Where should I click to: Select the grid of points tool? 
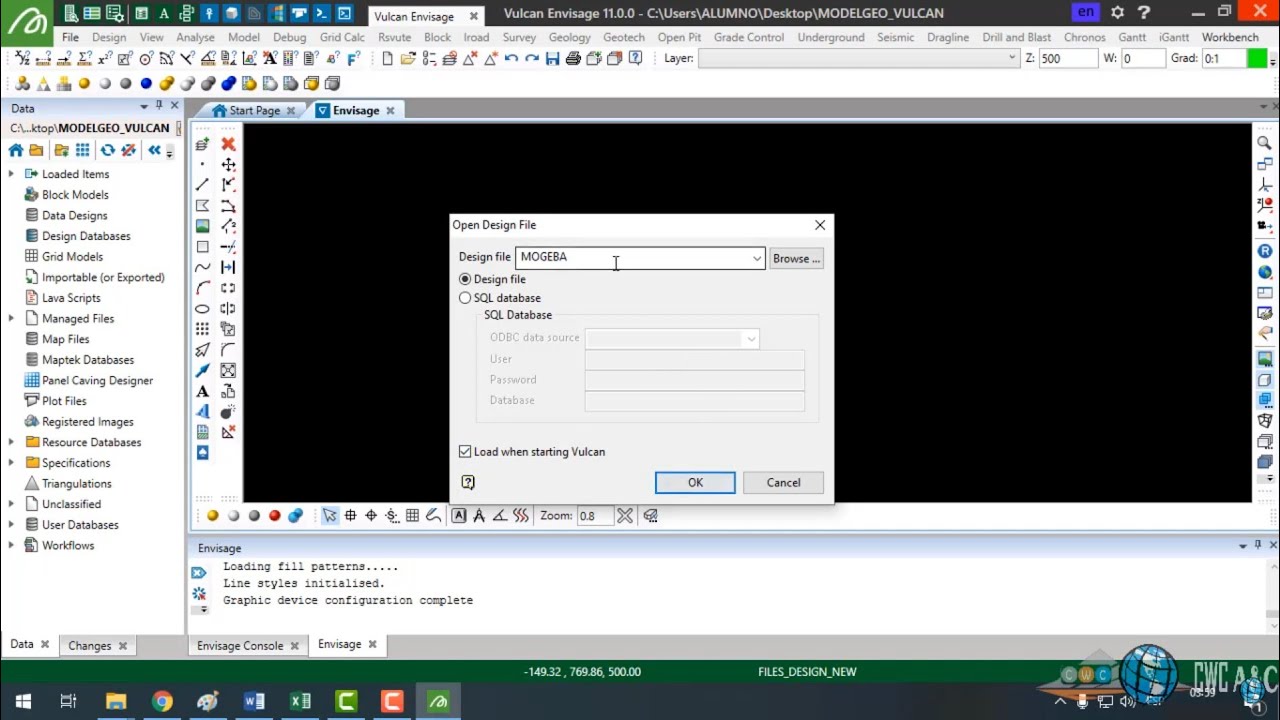pyautogui.click(x=203, y=329)
